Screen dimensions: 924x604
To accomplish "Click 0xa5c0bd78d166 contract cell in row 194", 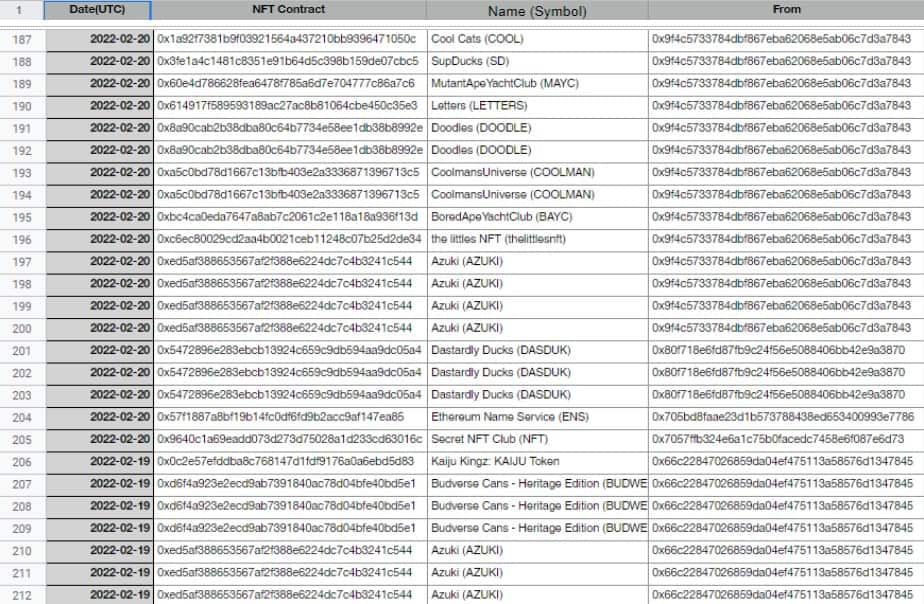I will click(289, 194).
